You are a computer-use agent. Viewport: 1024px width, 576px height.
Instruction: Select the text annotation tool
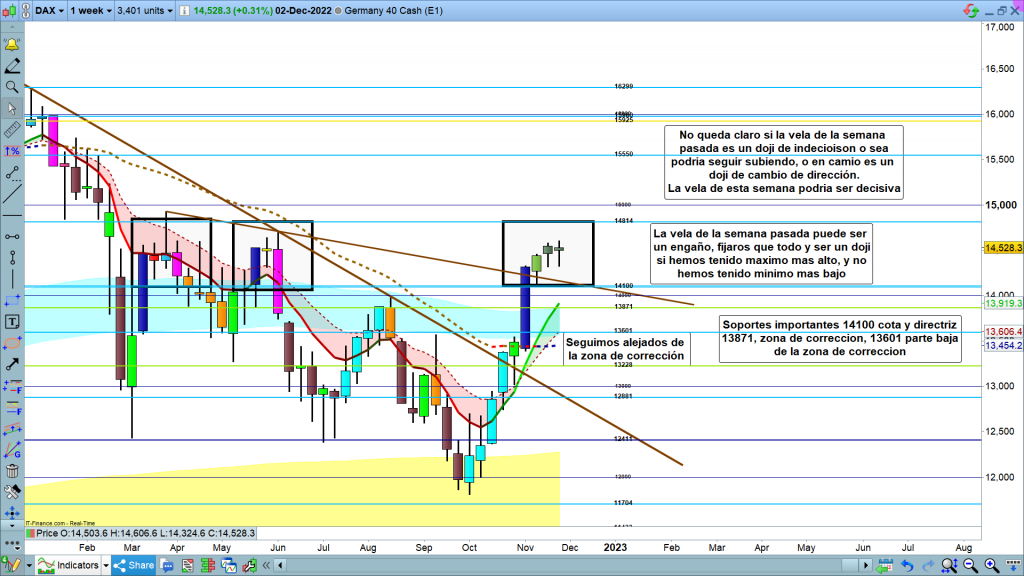[x=12, y=322]
